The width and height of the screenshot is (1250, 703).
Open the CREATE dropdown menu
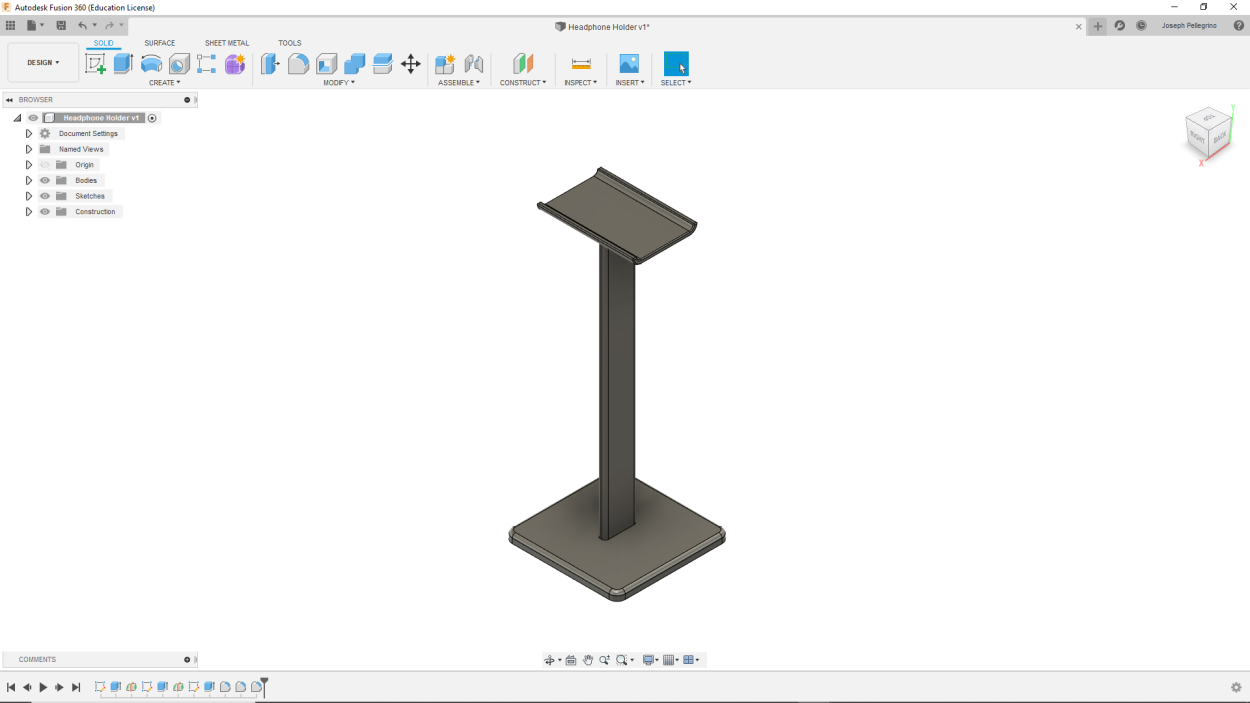[165, 83]
